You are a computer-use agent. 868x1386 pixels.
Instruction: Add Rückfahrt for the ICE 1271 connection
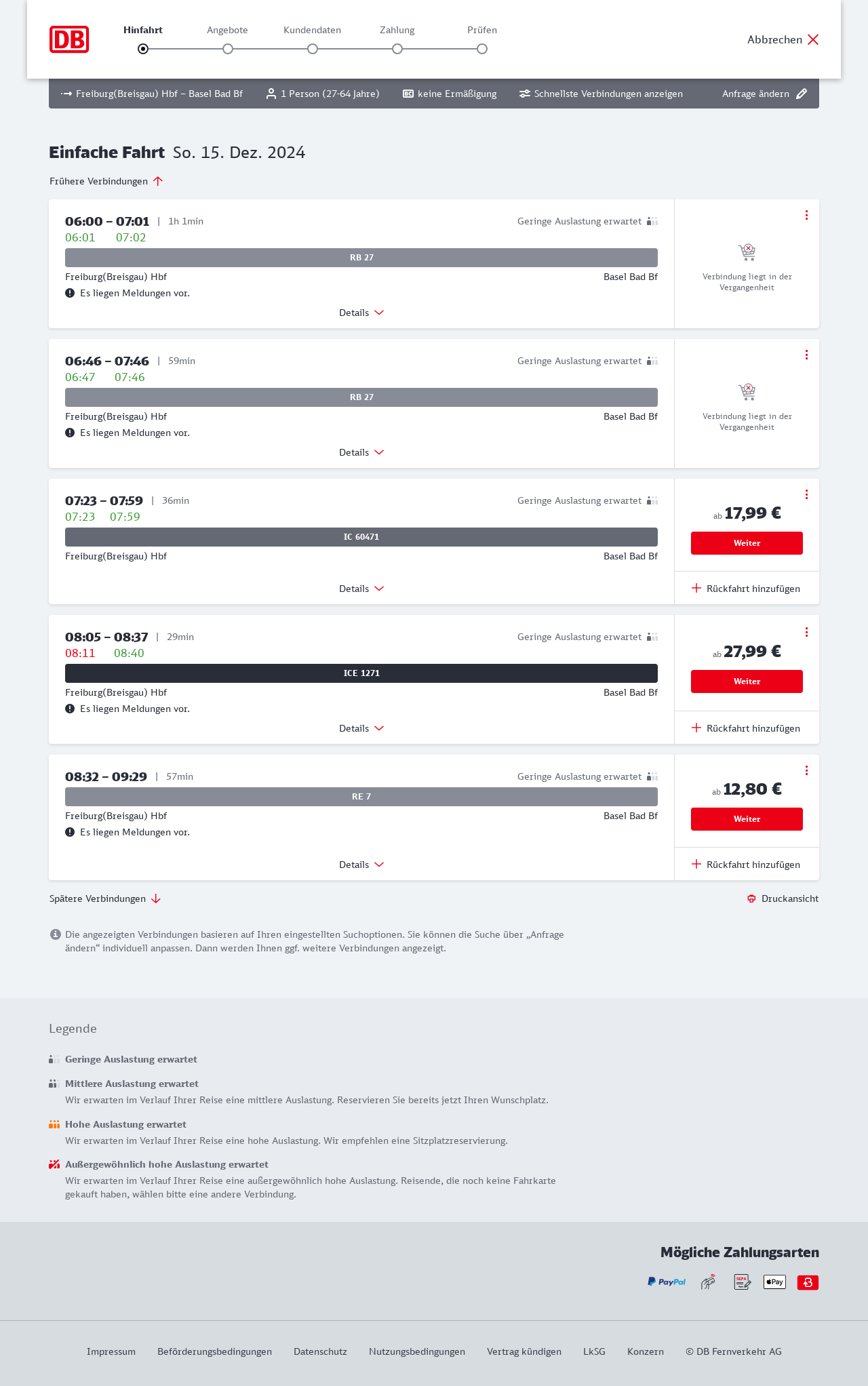(746, 728)
